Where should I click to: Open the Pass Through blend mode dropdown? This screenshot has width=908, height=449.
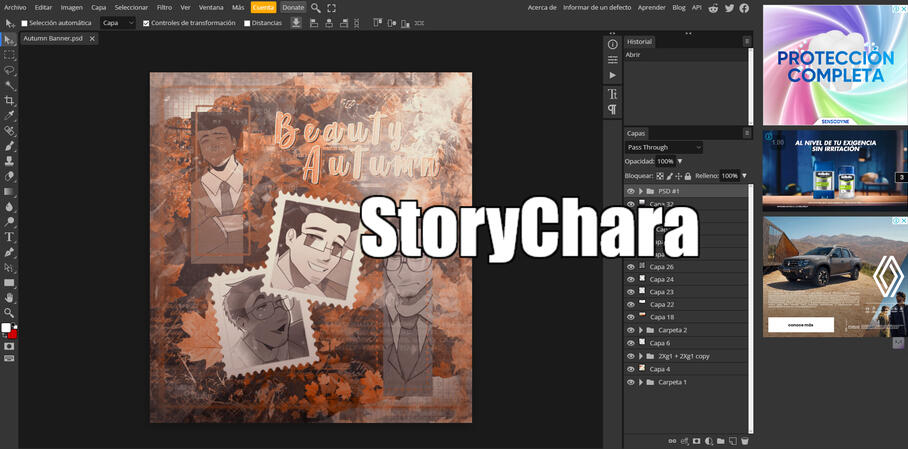(664, 147)
